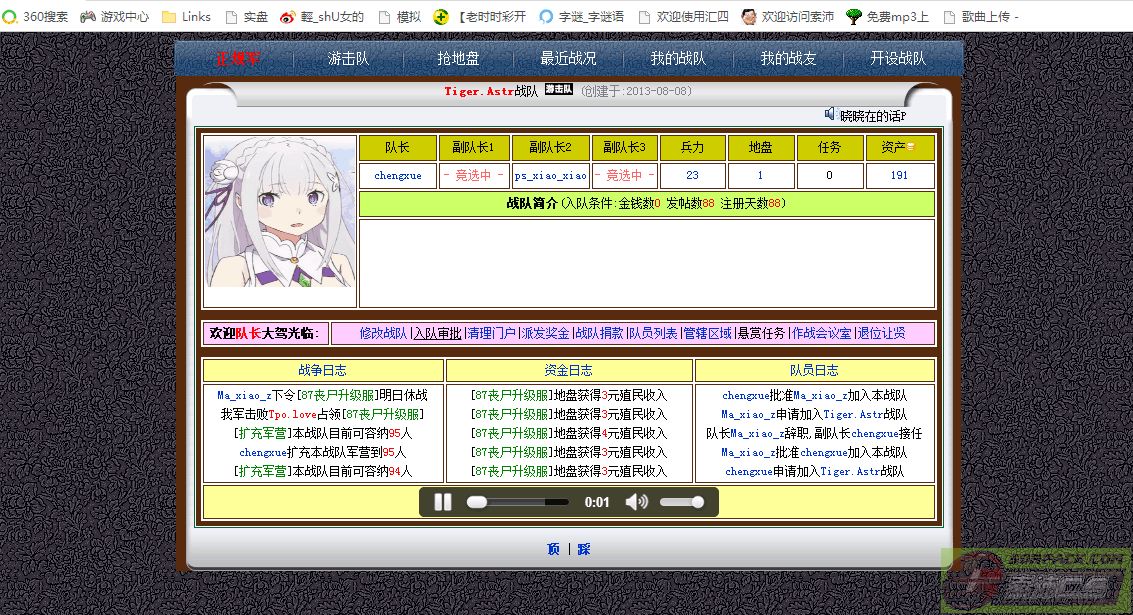This screenshot has width=1133, height=615.
Task: Click the 清理门户 link
Action: click(491, 333)
